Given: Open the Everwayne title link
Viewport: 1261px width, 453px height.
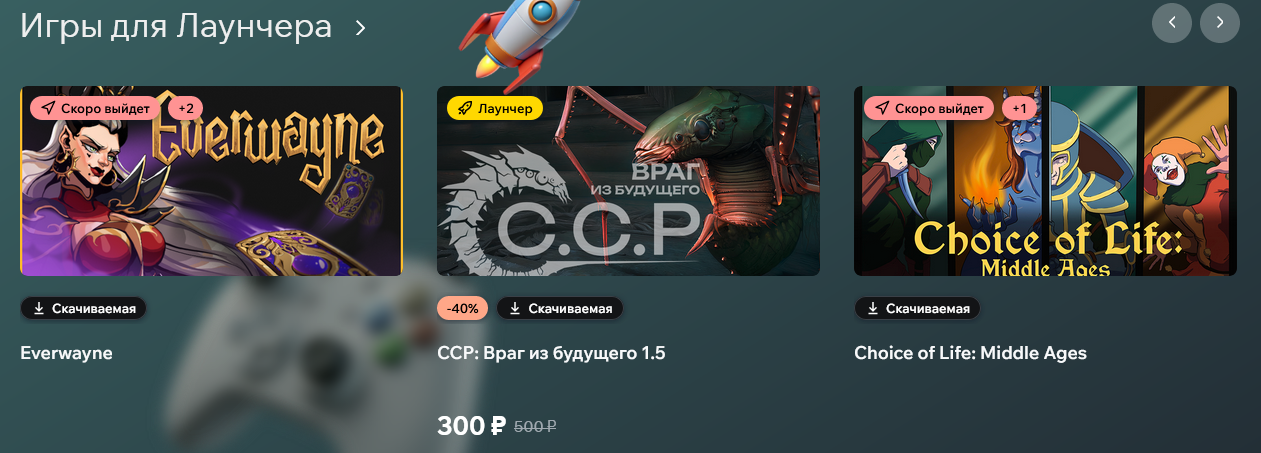Looking at the screenshot, I should (x=66, y=353).
